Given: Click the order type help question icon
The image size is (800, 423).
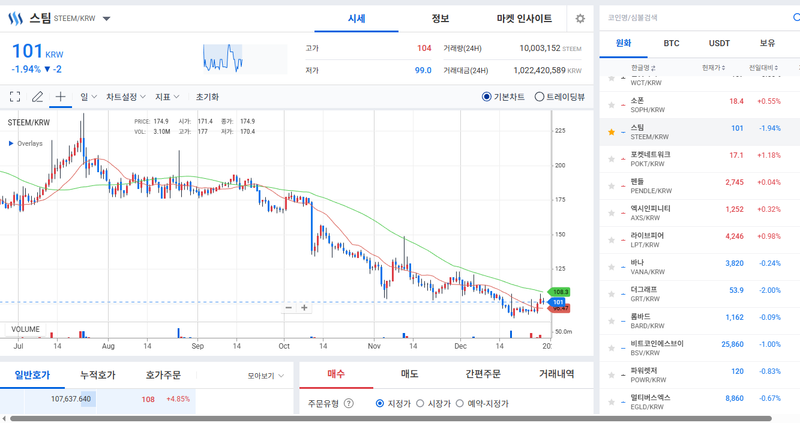Looking at the screenshot, I should [x=349, y=404].
